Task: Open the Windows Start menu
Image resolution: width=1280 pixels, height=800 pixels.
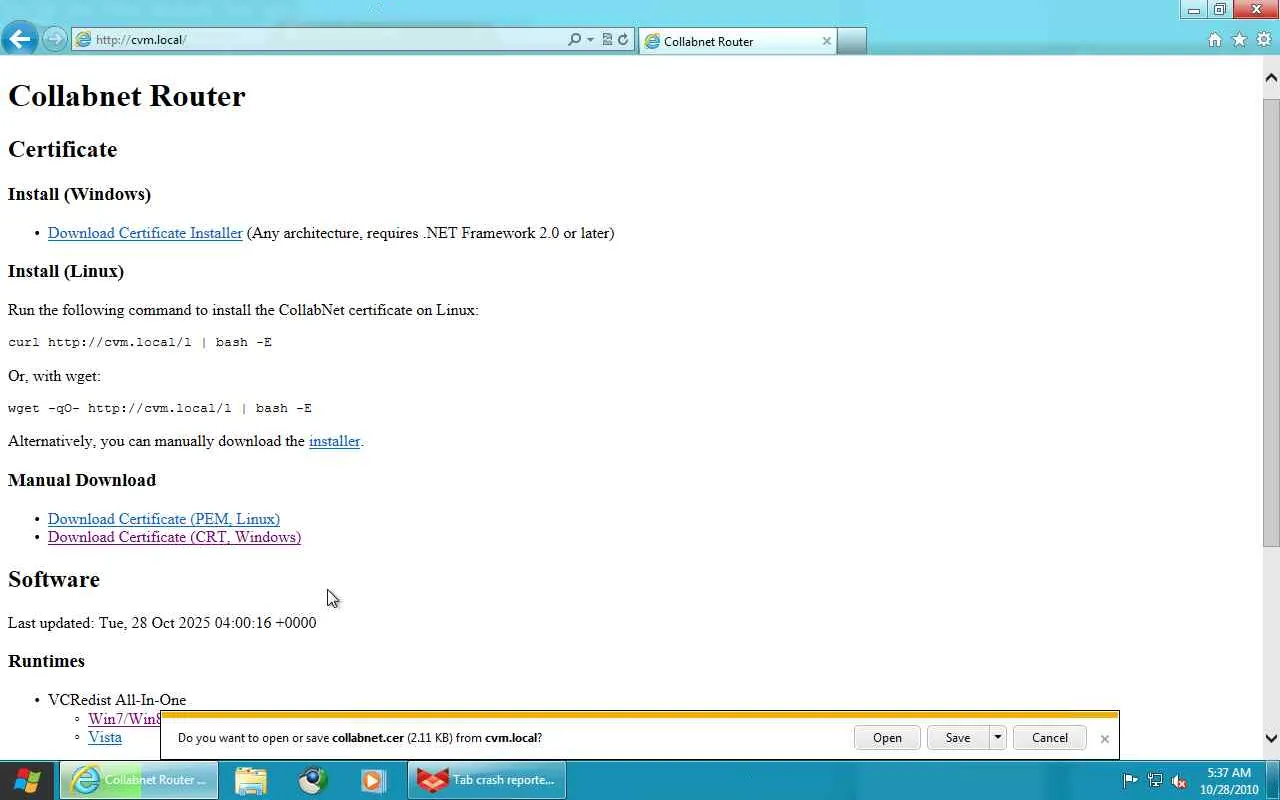Action: click(27, 780)
